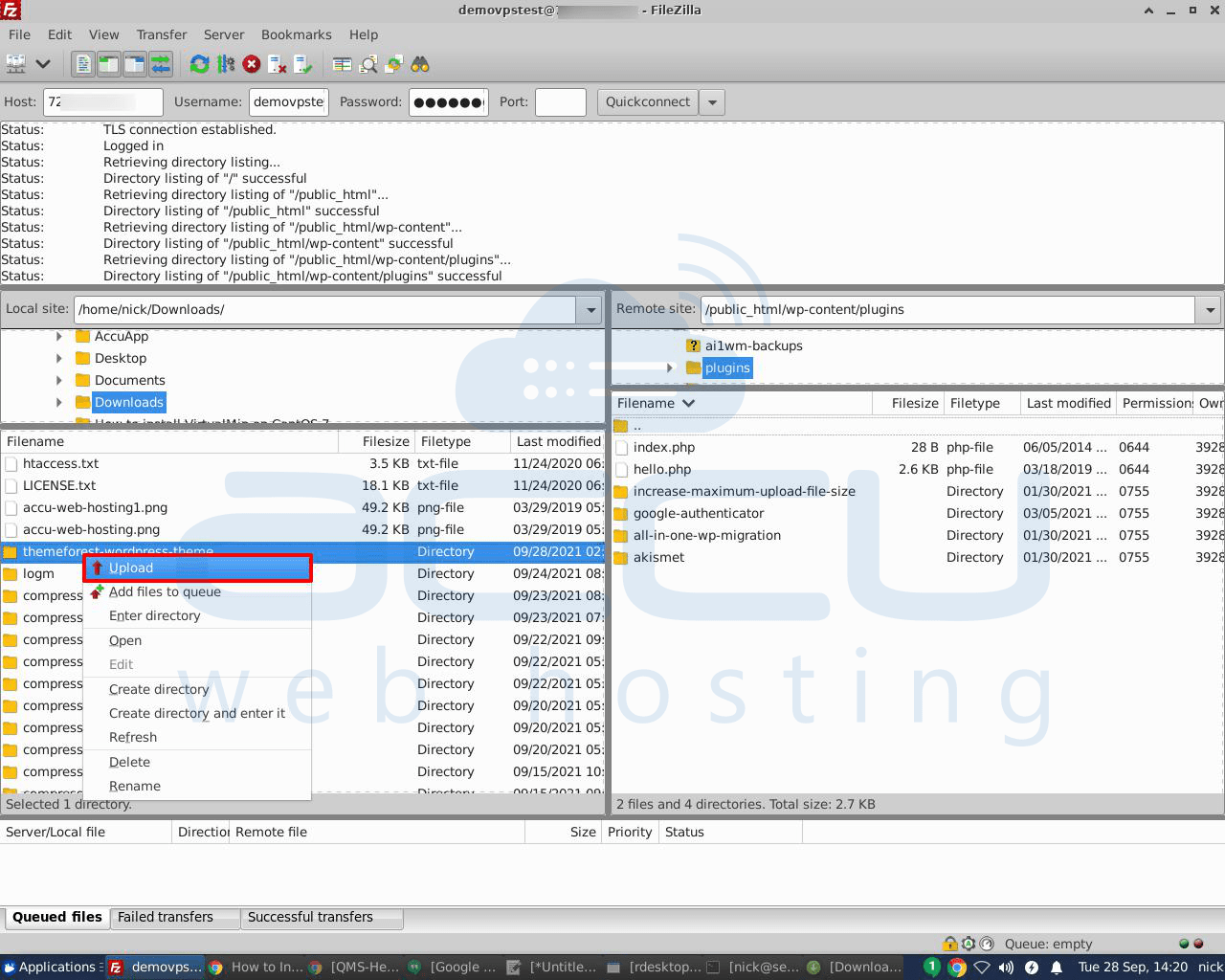
Task: Choose Open in context menu
Action: pyautogui.click(x=197, y=640)
